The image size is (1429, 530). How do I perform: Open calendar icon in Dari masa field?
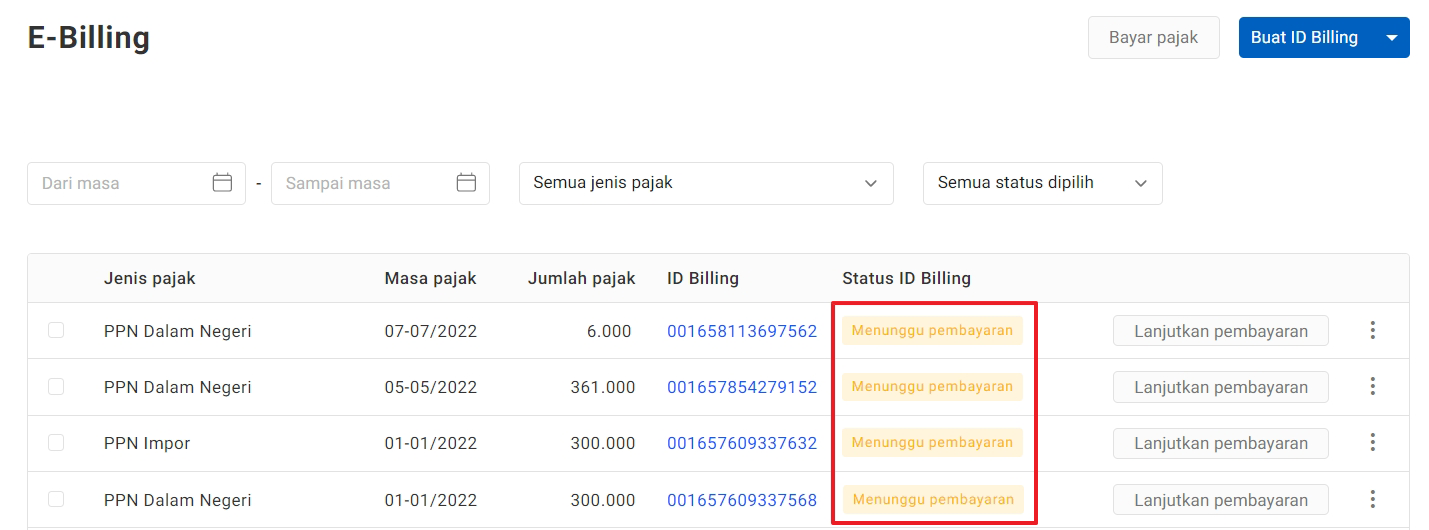[222, 183]
